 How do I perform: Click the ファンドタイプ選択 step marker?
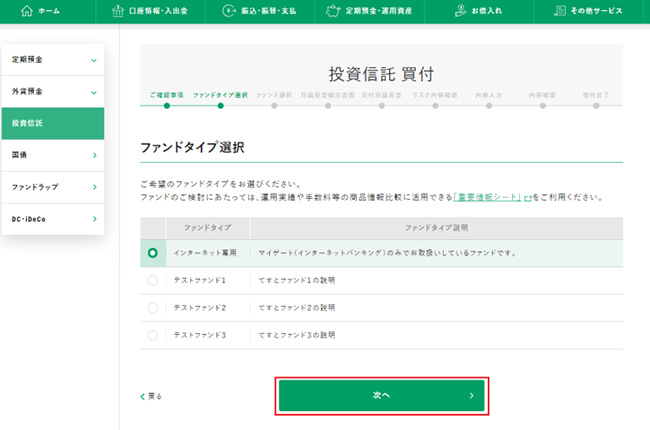point(221,106)
